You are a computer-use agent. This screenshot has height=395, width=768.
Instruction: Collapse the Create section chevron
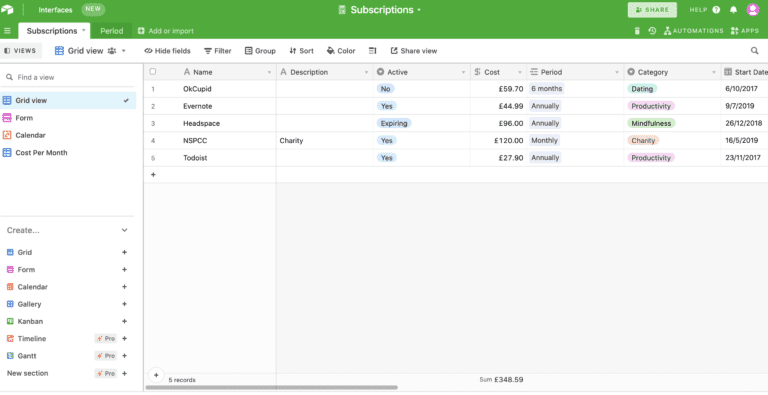click(x=124, y=230)
